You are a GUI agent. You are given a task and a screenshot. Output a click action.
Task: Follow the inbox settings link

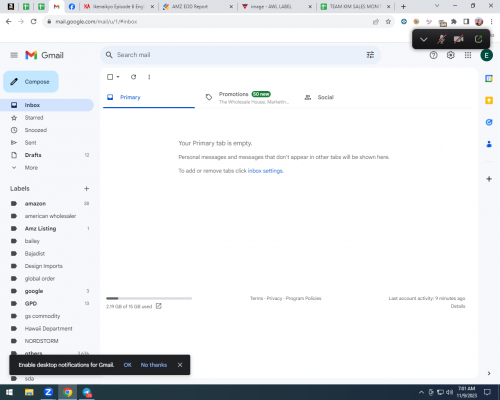pos(265,171)
